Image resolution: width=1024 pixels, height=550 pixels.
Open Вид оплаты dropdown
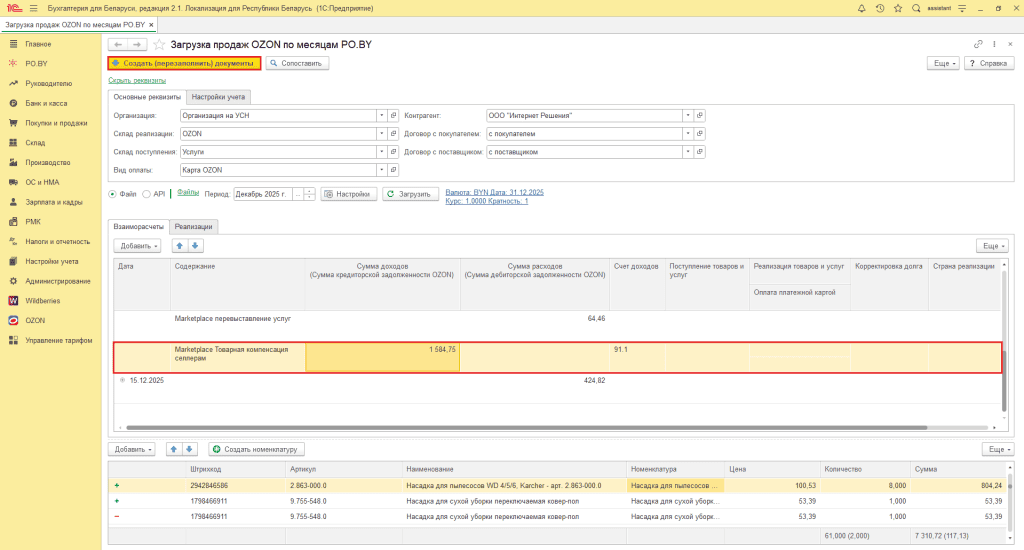(x=381, y=170)
